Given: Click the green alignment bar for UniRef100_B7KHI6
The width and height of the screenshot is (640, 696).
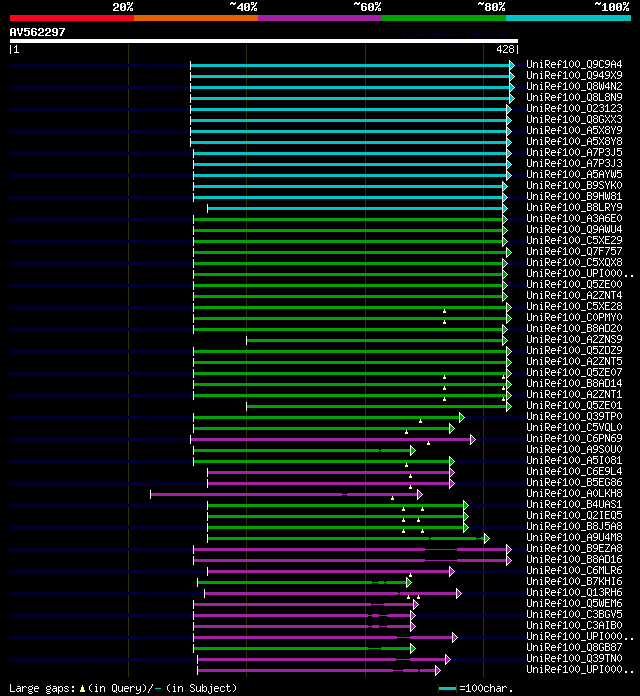Looking at the screenshot, I should (302, 582).
